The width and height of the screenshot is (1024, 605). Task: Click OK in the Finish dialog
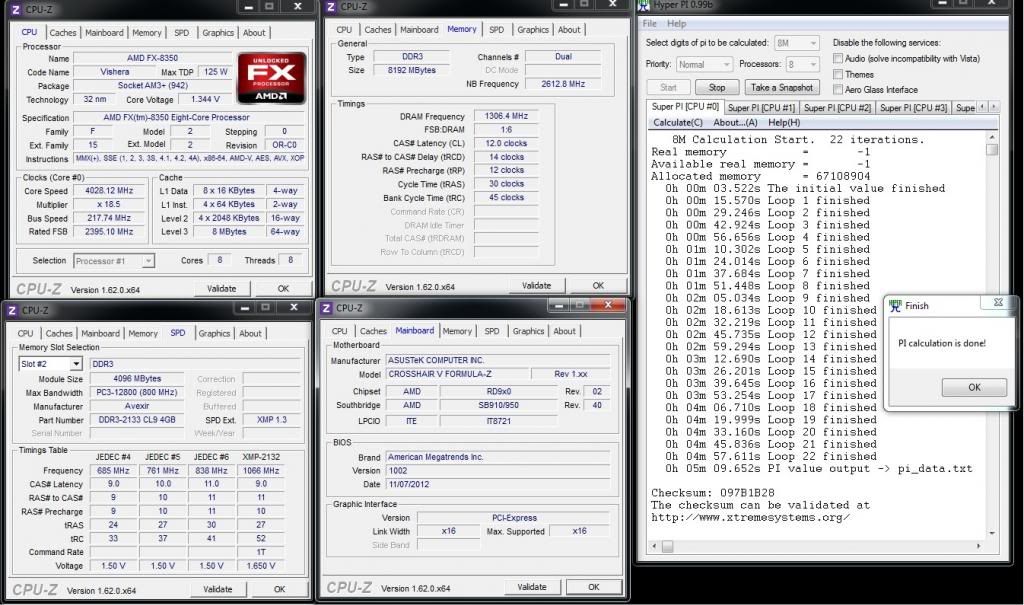[x=973, y=387]
